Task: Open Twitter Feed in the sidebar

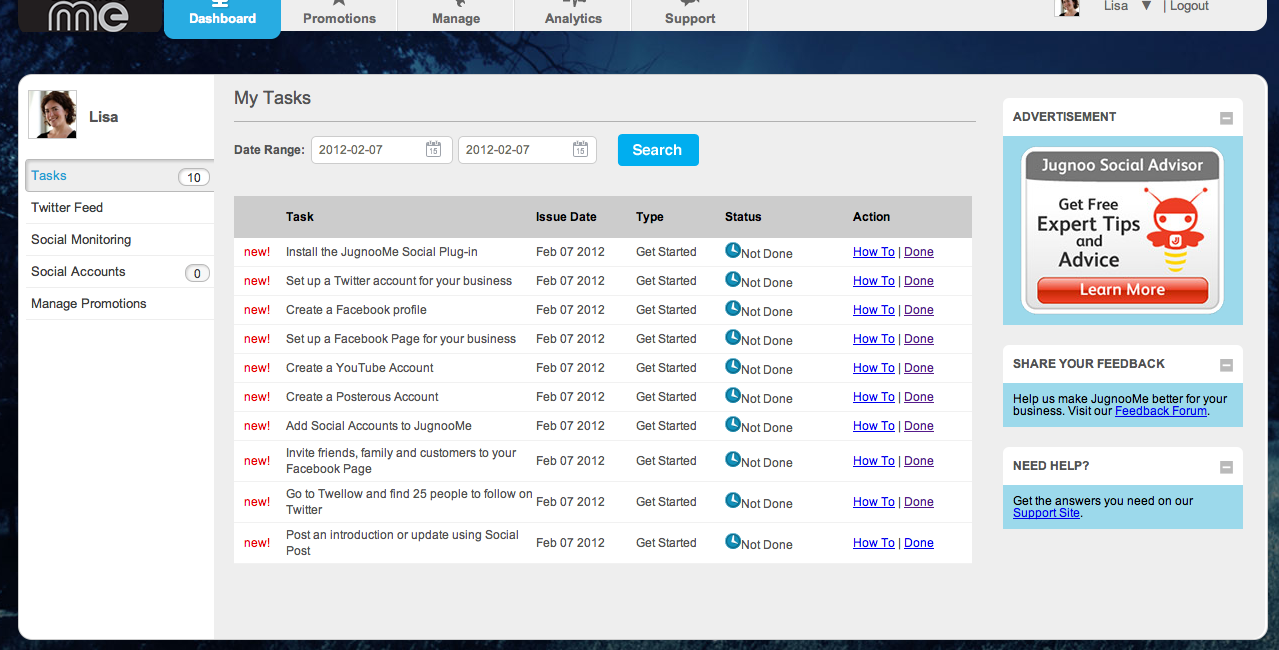Action: (120, 207)
